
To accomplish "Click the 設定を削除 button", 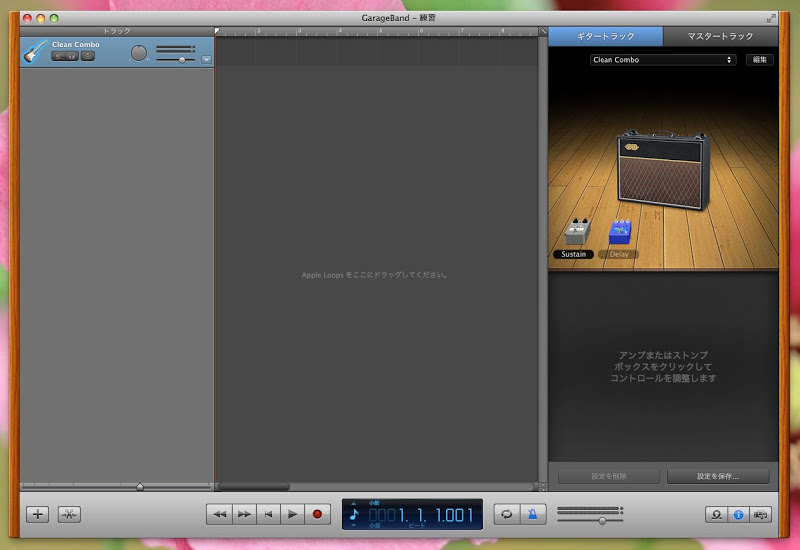I will pyautogui.click(x=609, y=476).
